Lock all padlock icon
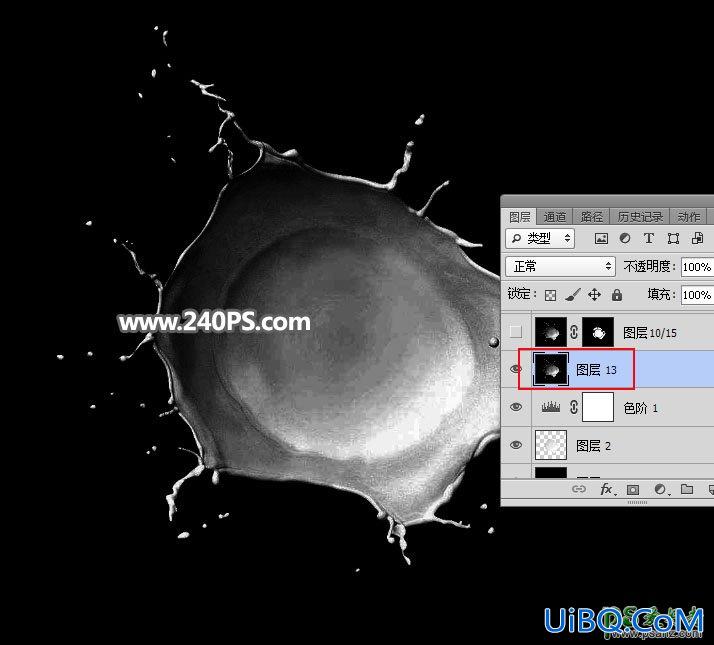Viewport: 714px width, 645px height. pos(617,295)
